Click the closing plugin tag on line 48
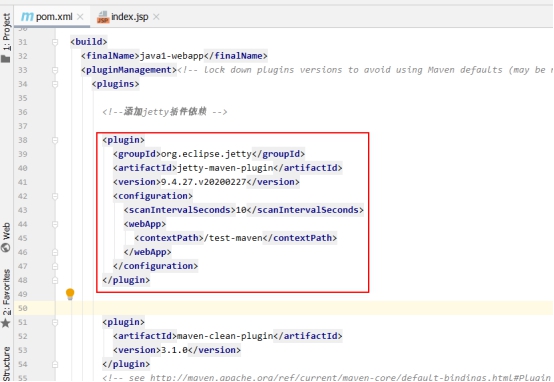Screen dimensions: 554x382 coord(126,280)
